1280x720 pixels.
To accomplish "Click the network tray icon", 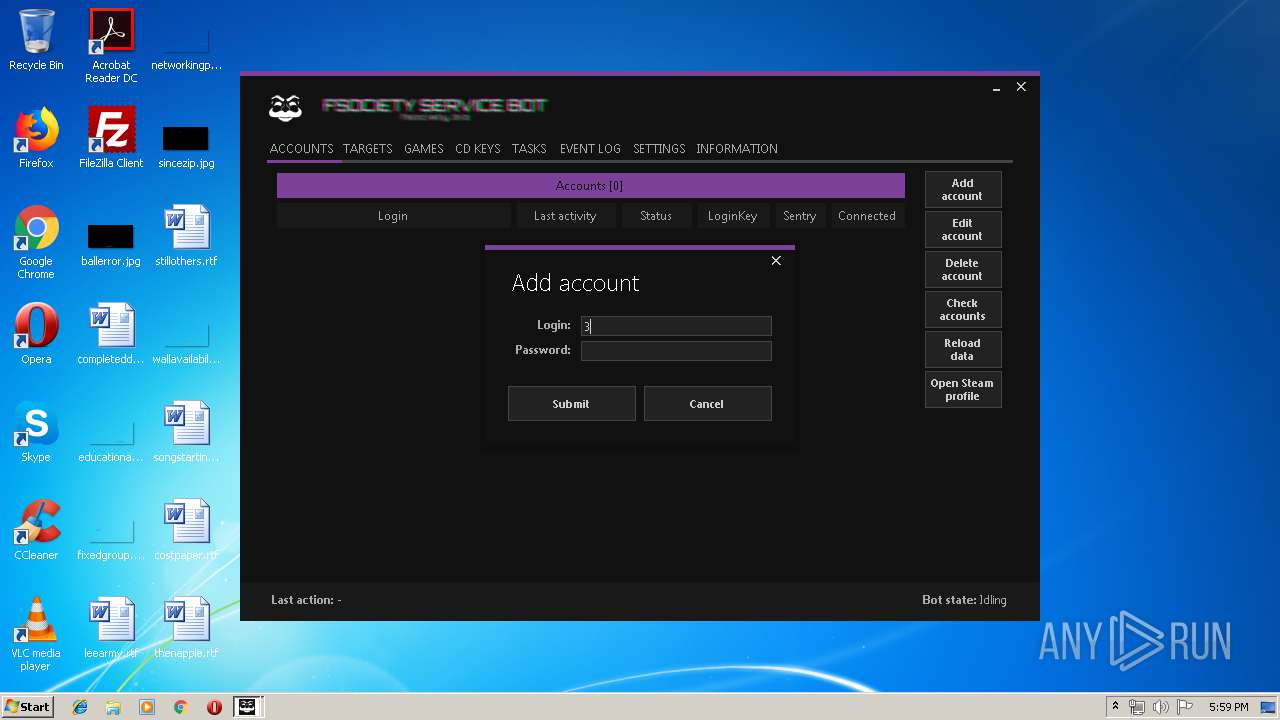I will click(x=1137, y=707).
